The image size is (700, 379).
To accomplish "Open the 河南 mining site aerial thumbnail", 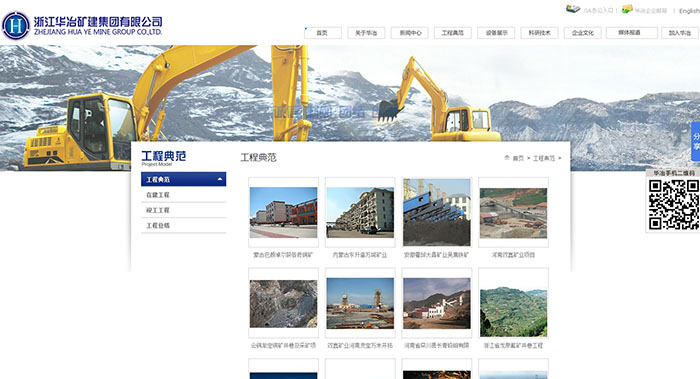I will click(513, 213).
